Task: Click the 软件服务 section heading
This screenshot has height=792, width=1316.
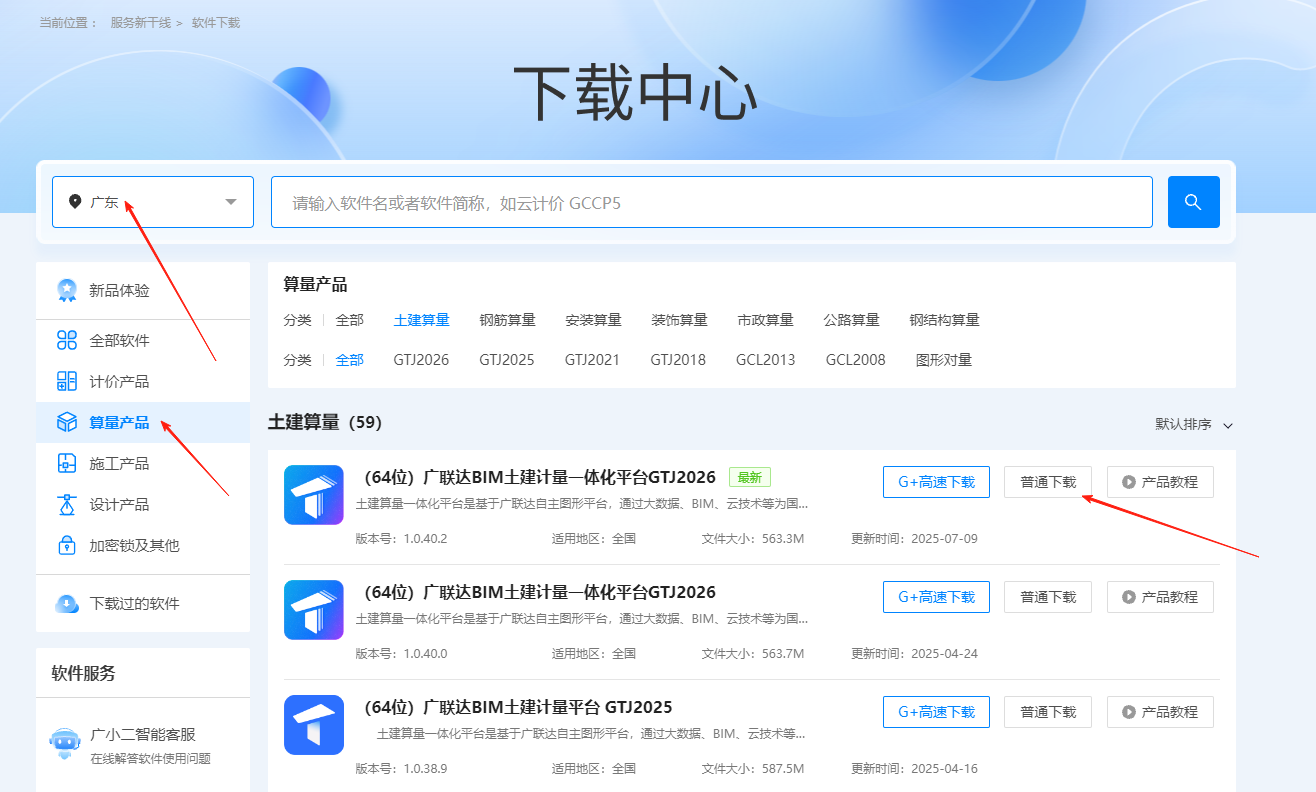Action: [84, 673]
